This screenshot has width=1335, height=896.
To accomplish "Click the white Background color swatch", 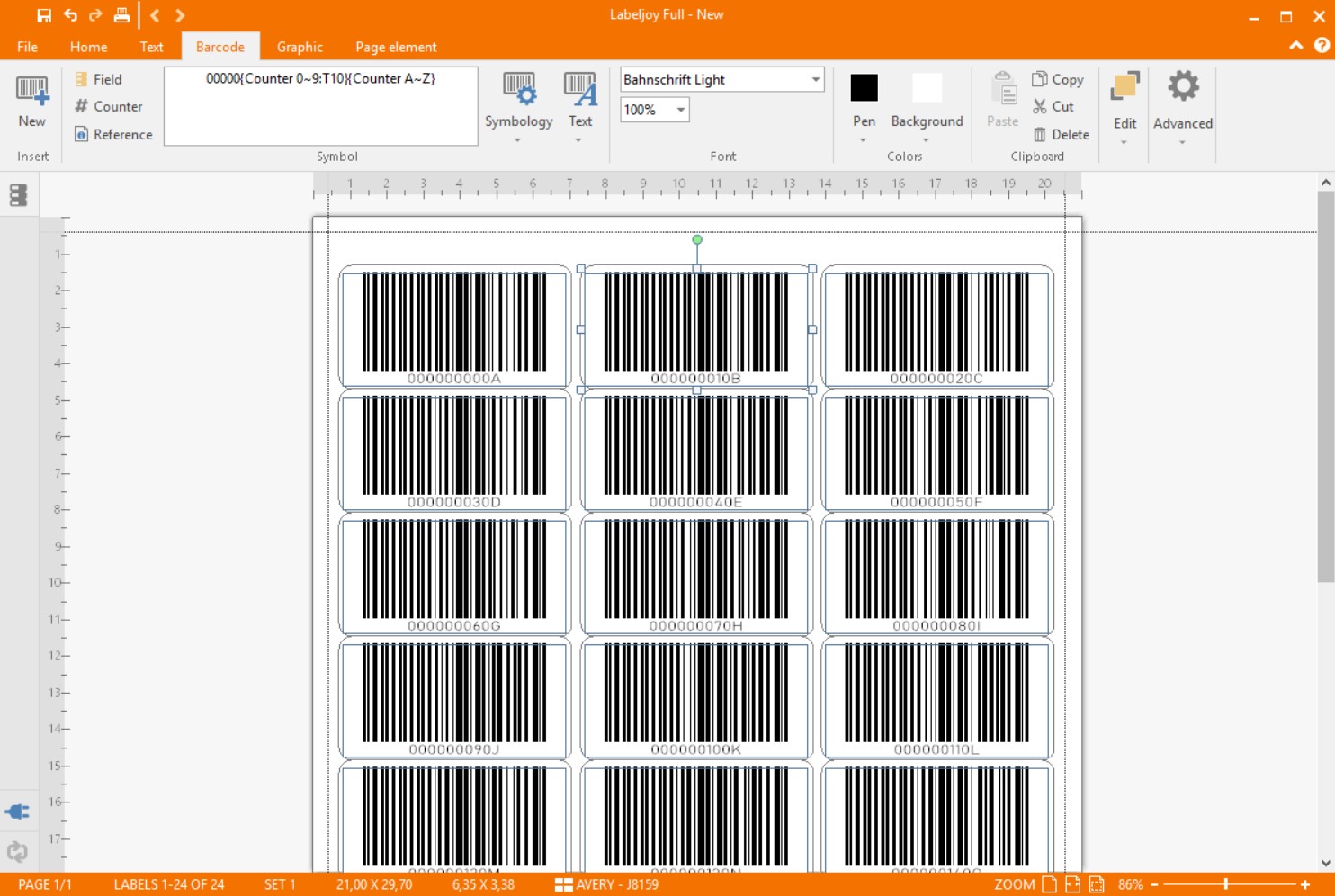I will 927,88.
